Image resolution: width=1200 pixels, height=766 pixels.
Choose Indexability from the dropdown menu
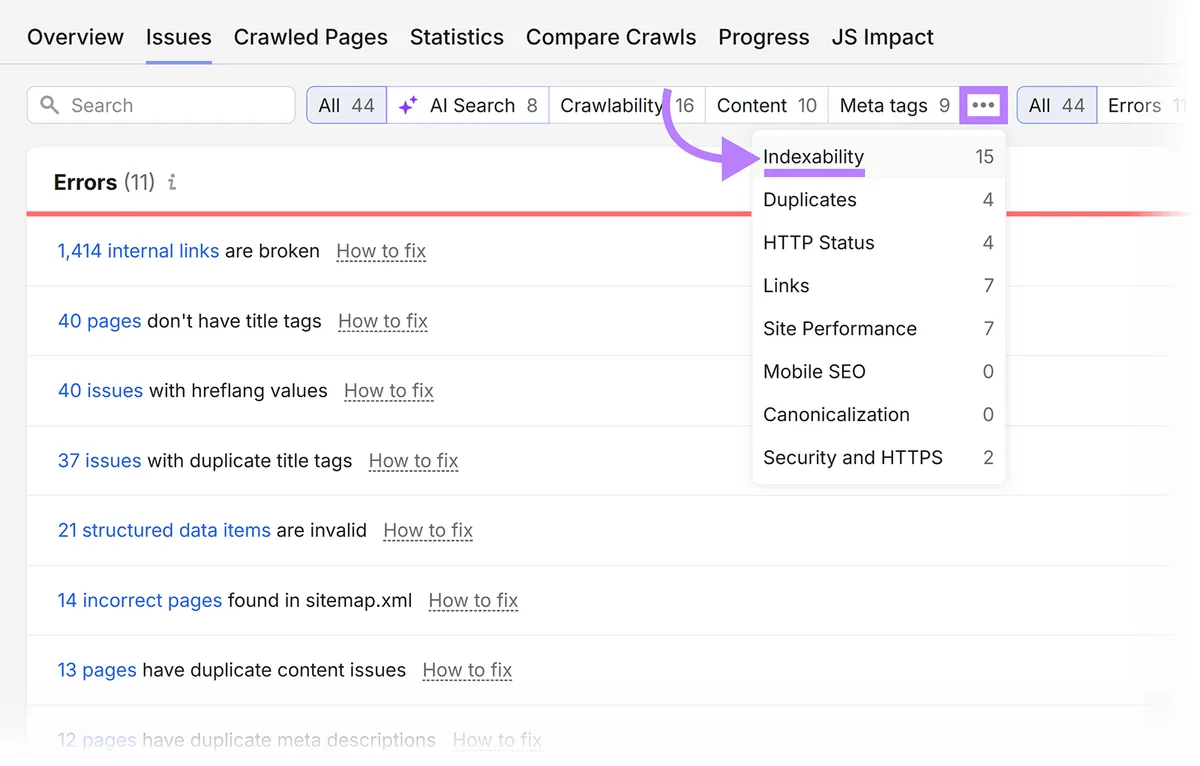click(879, 157)
